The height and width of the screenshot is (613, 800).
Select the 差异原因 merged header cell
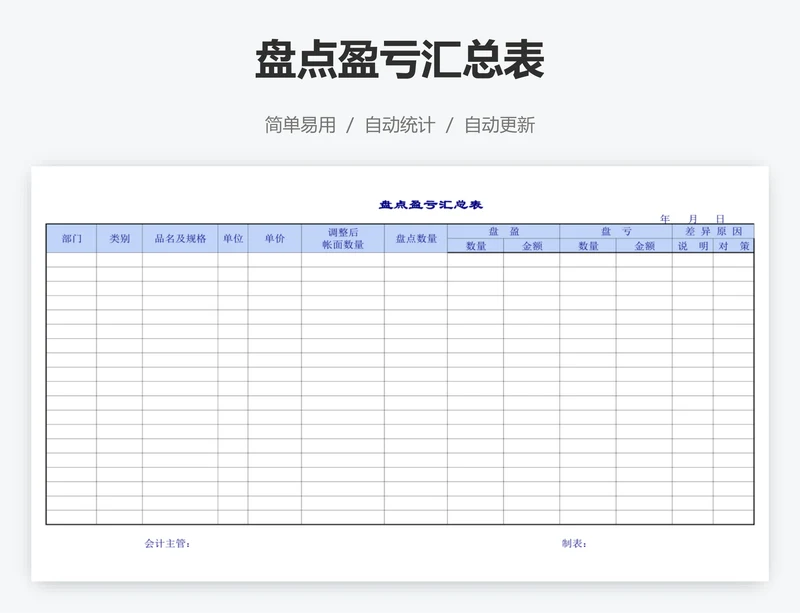click(x=713, y=231)
